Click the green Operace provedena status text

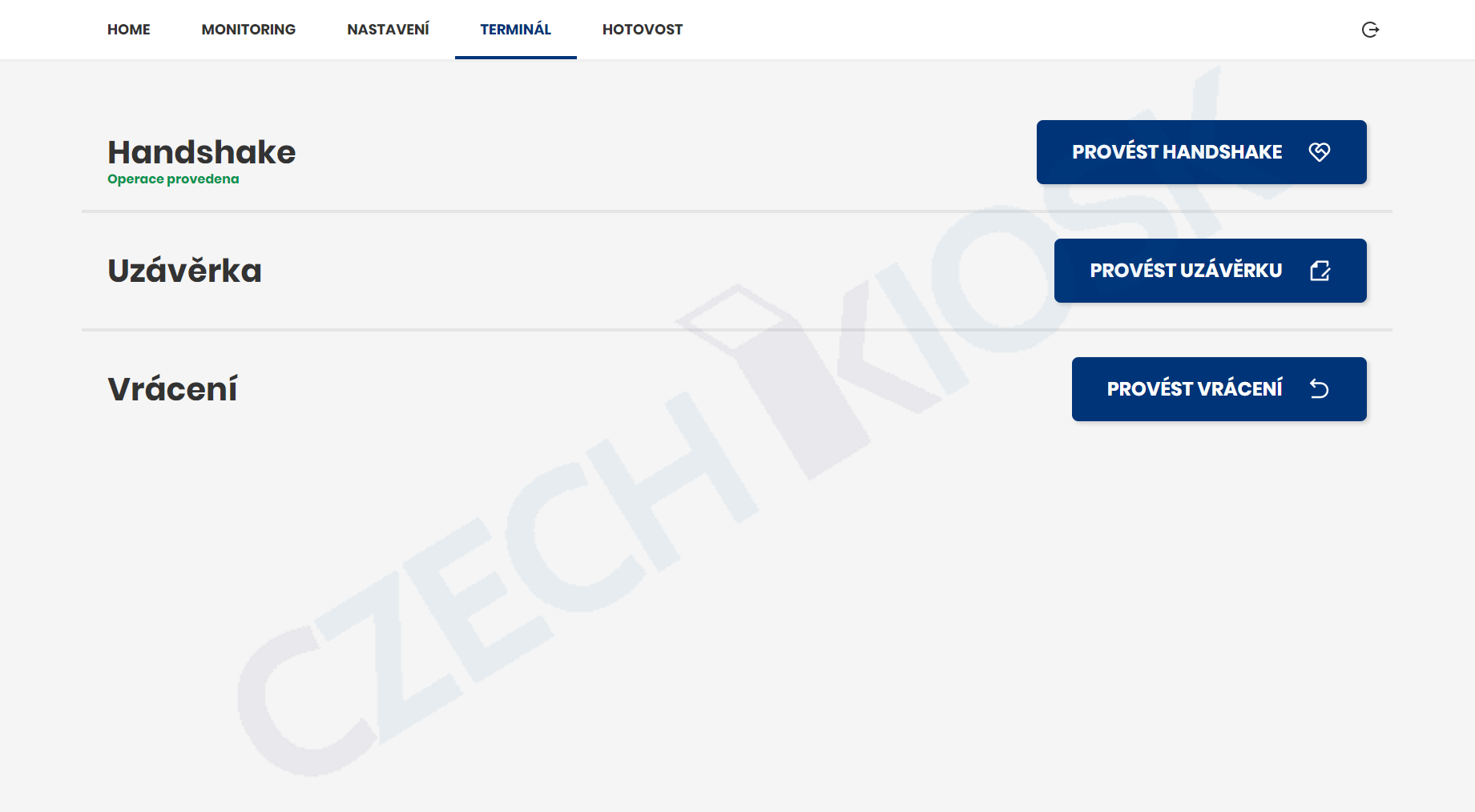[x=173, y=179]
